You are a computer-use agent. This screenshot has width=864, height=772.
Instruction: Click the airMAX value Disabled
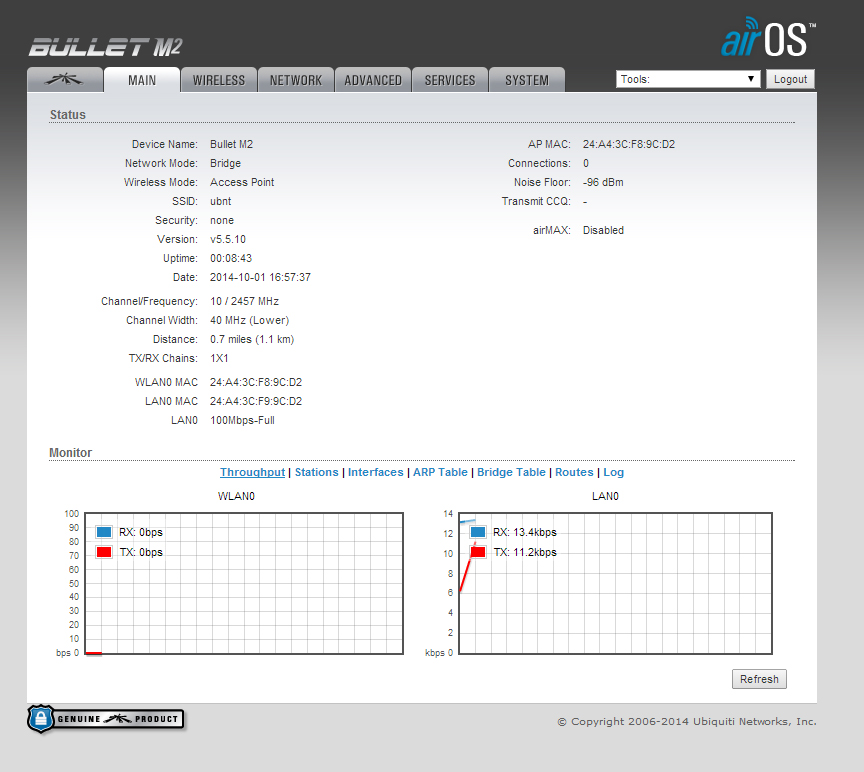coord(603,230)
